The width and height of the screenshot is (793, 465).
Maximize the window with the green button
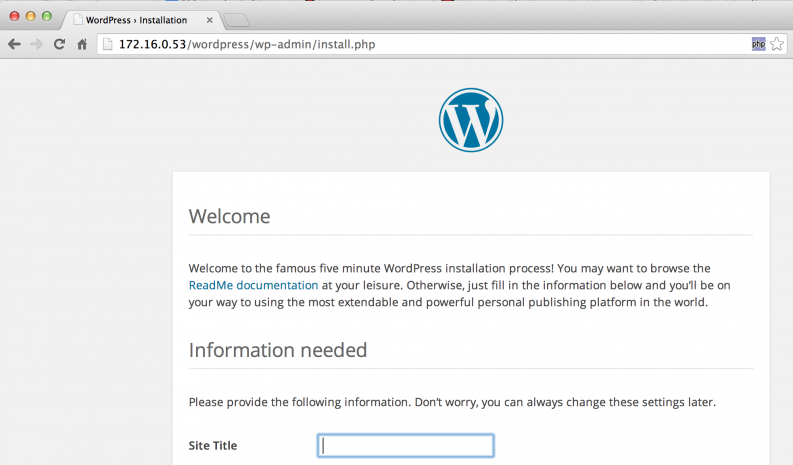click(47, 16)
